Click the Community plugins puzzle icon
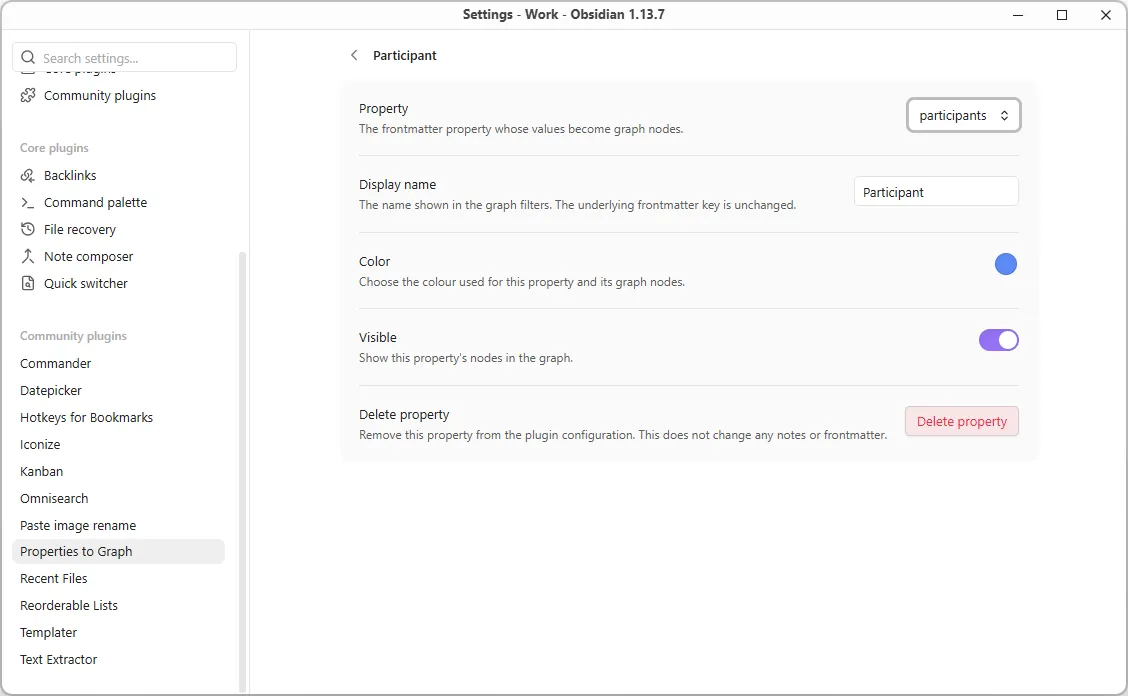Viewport: 1128px width, 696px height. point(28,95)
